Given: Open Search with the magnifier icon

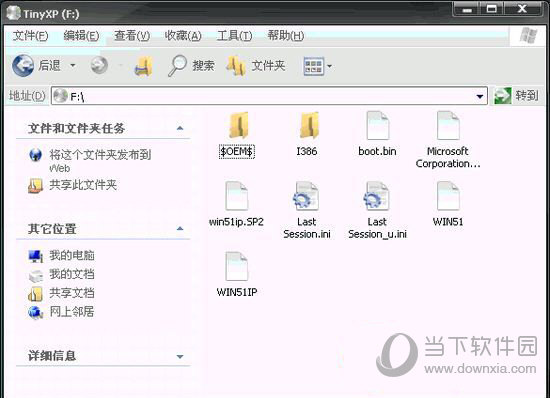Looking at the screenshot, I should point(177,66).
